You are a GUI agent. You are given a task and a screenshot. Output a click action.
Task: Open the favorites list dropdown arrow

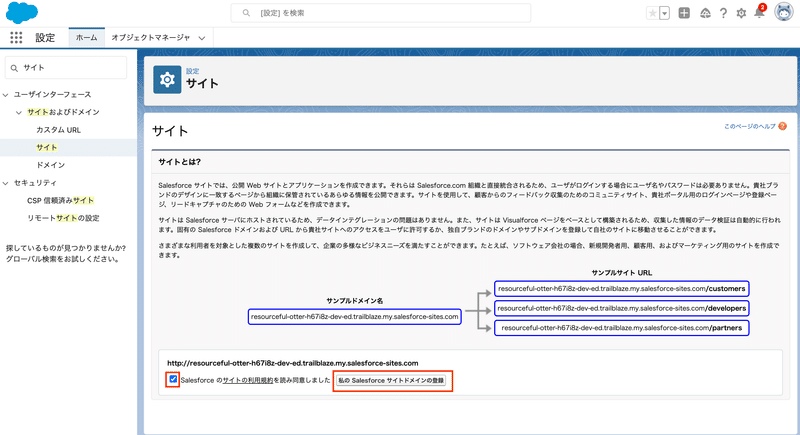point(664,13)
